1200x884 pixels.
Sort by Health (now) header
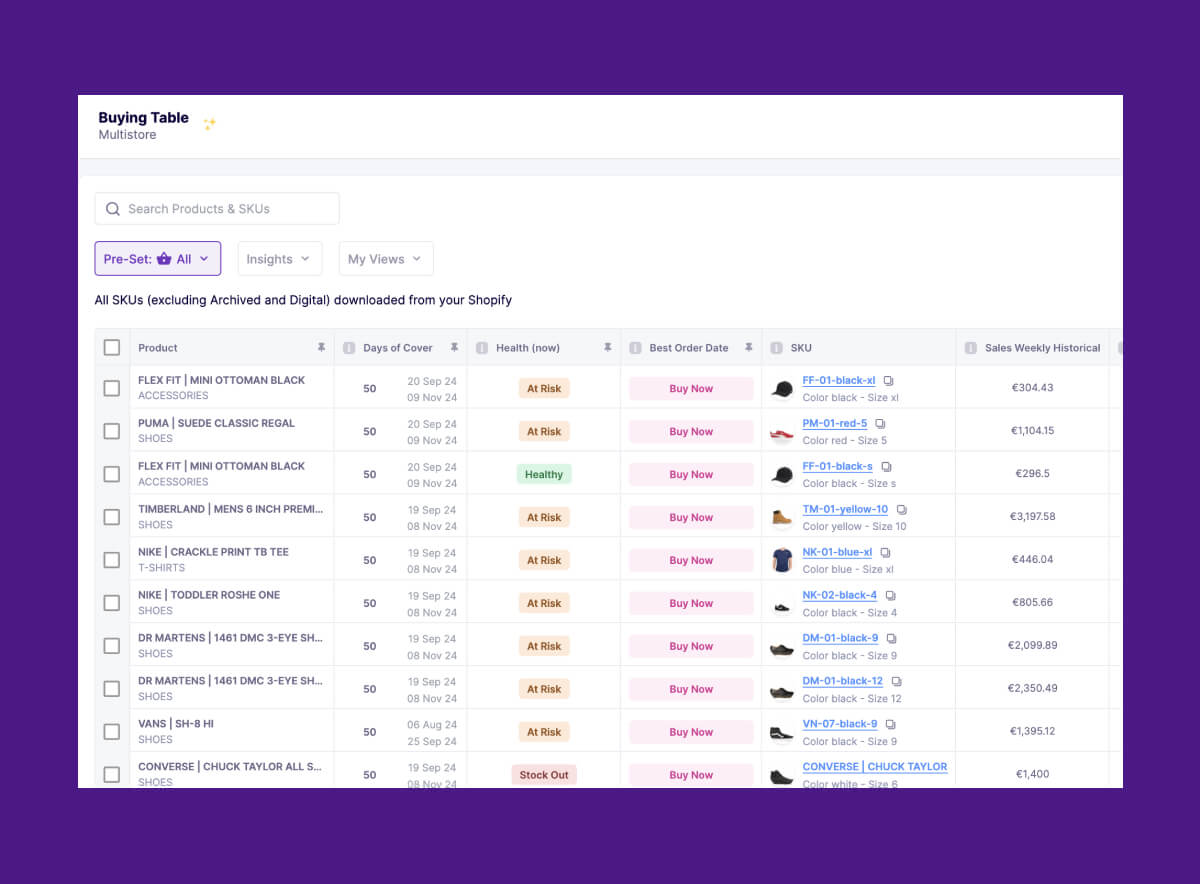tap(528, 348)
